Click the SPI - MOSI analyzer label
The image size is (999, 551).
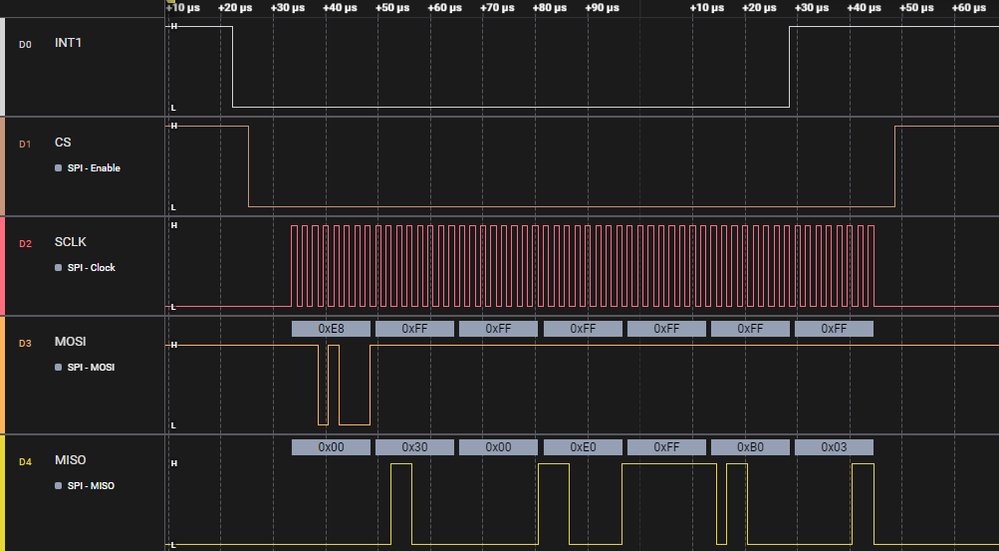[91, 368]
